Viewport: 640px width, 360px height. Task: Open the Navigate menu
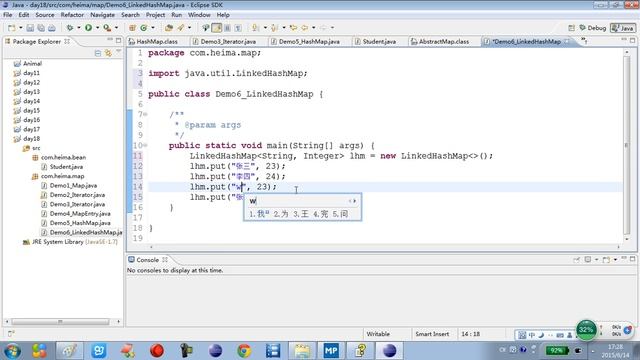pos(102,15)
